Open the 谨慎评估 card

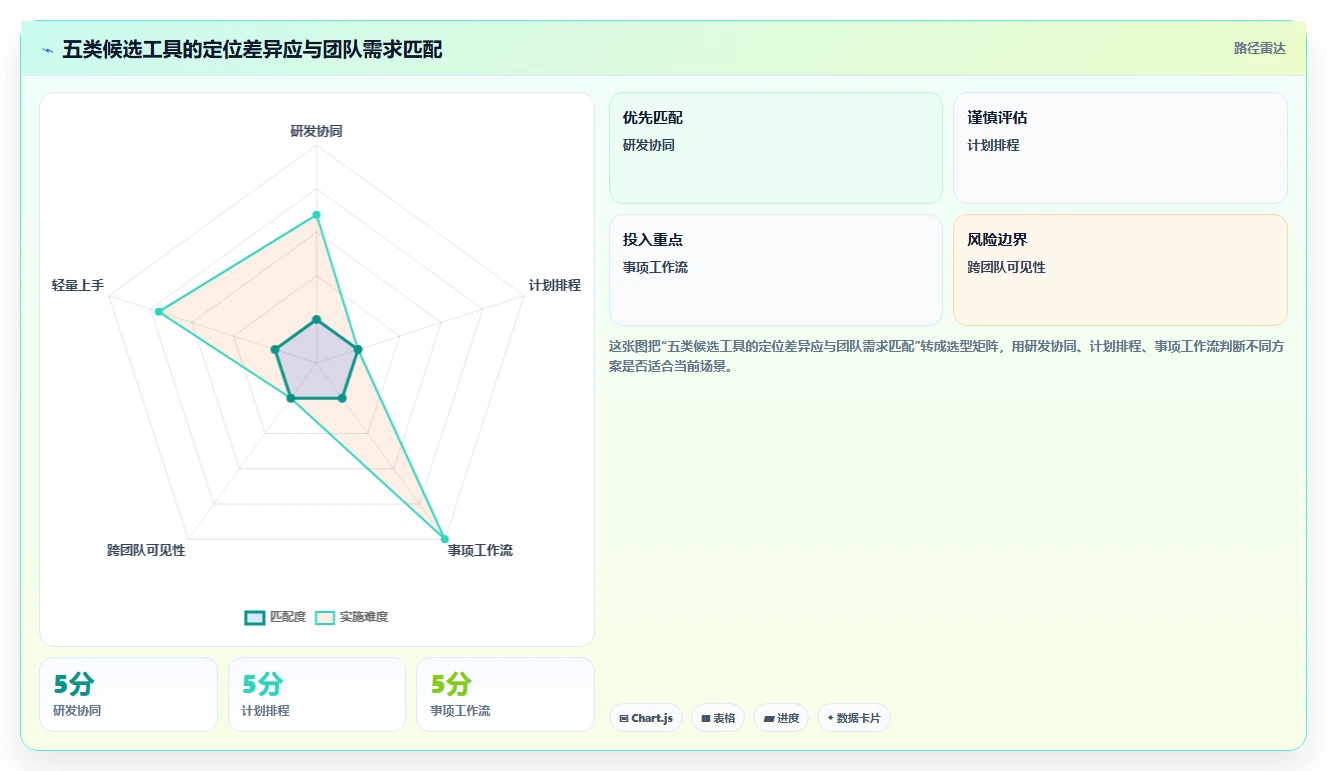pyautogui.click(x=1120, y=148)
